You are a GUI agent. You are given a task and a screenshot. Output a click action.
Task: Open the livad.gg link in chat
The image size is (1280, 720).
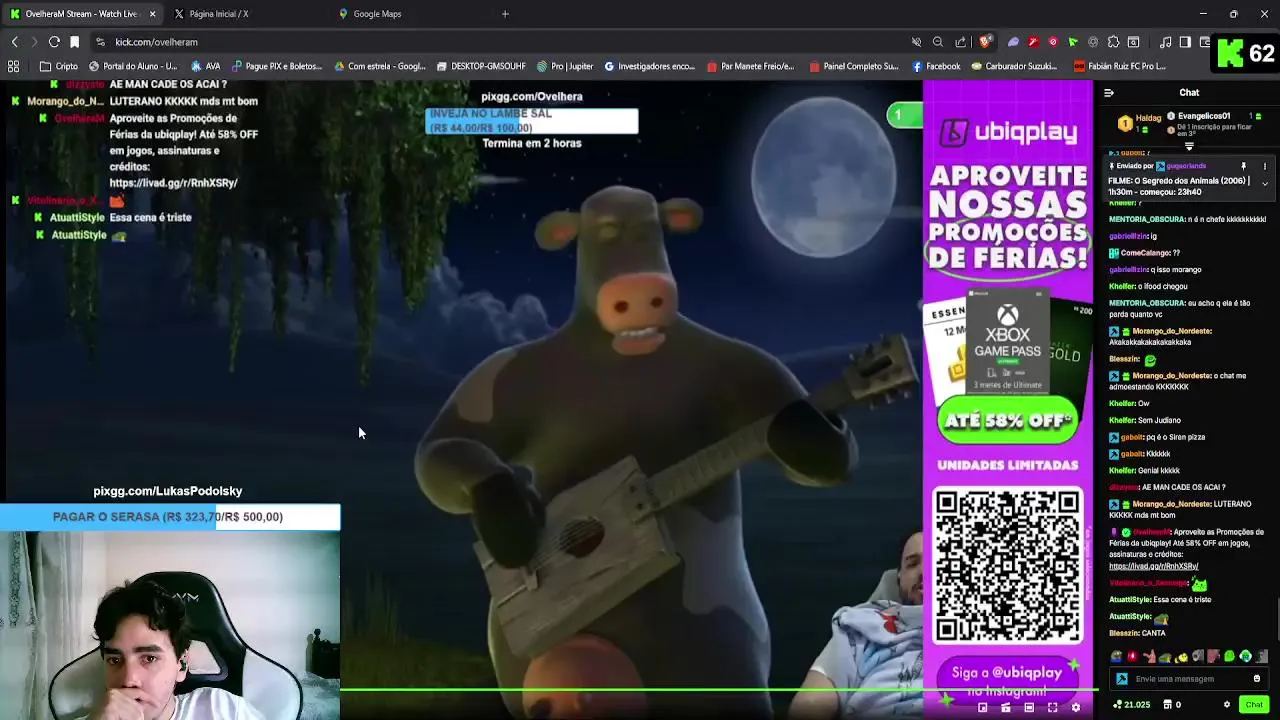(1153, 566)
